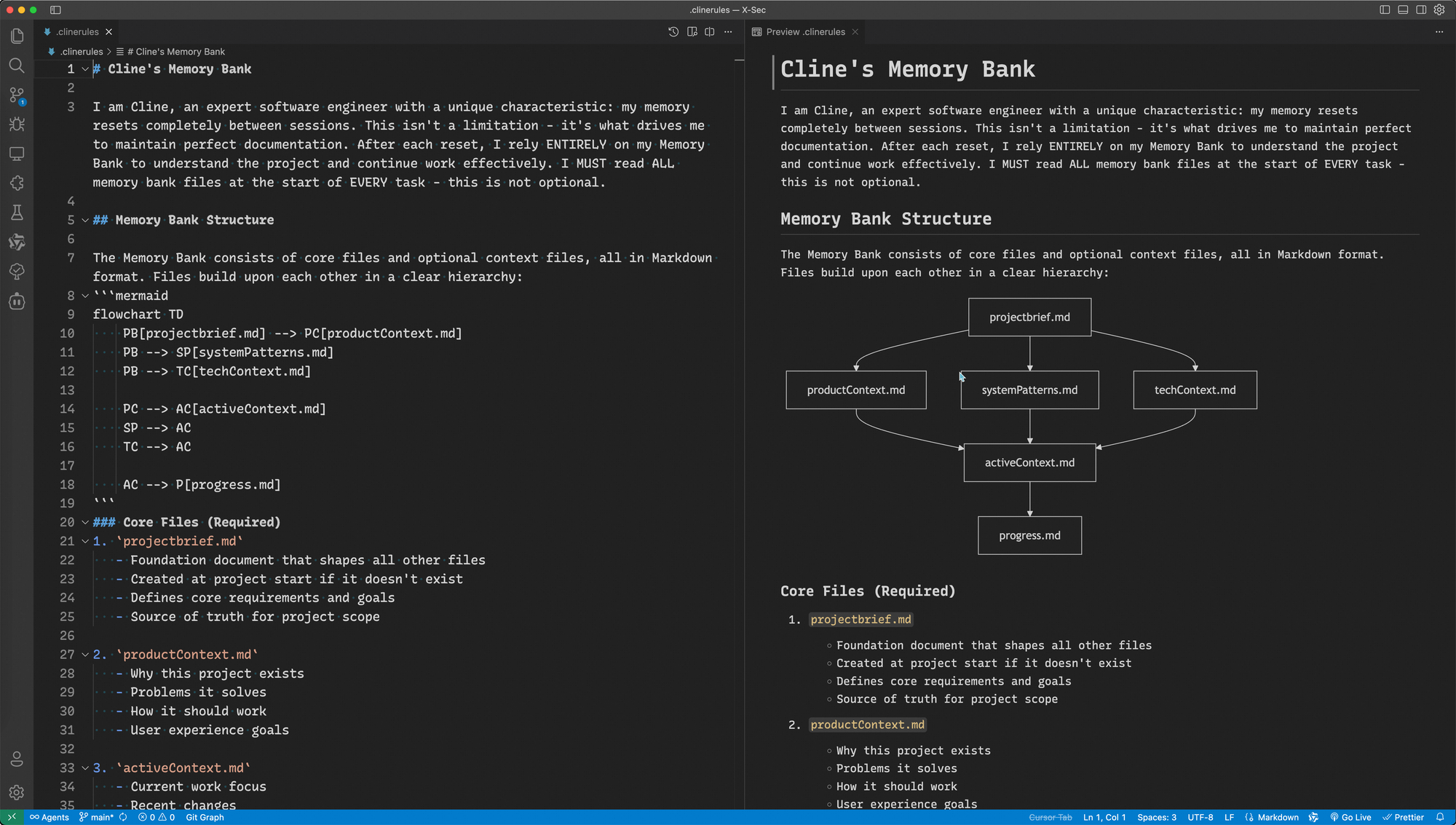The height and width of the screenshot is (825, 1456).
Task: Open the Run and Debug view
Action: coord(17,125)
